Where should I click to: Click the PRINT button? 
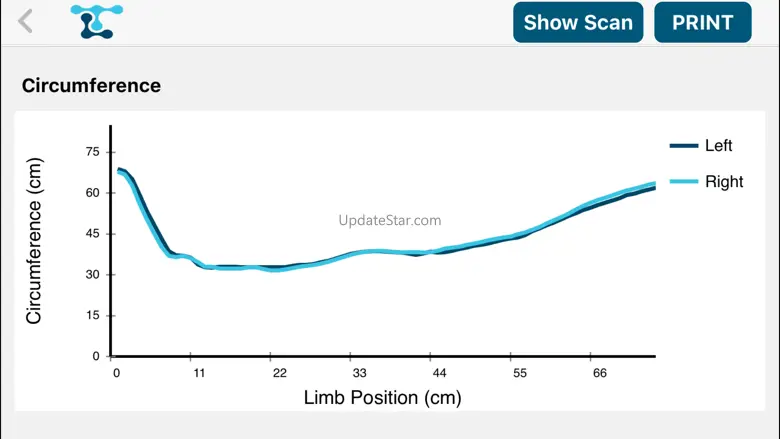click(702, 22)
